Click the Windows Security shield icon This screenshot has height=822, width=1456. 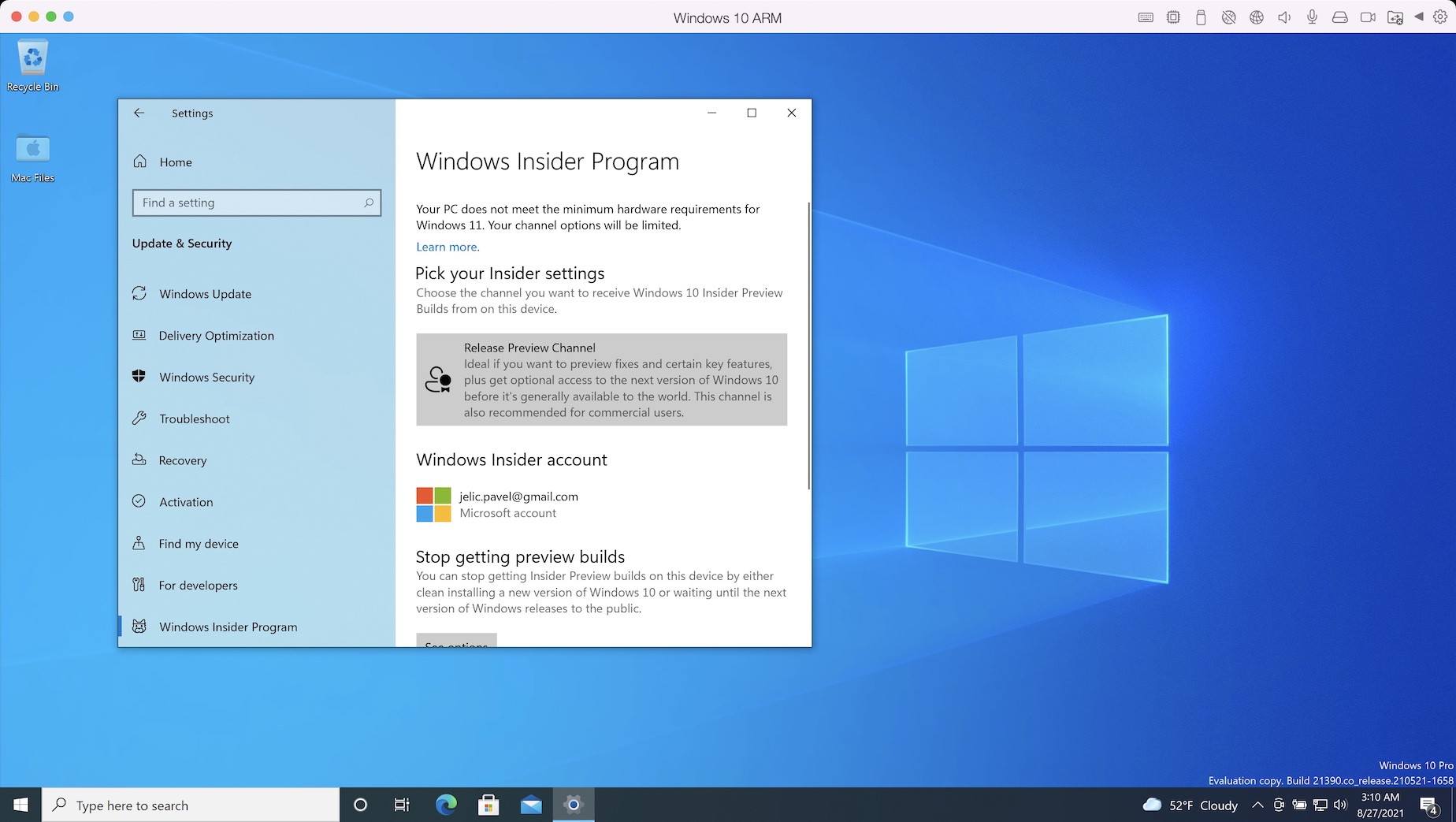point(139,377)
